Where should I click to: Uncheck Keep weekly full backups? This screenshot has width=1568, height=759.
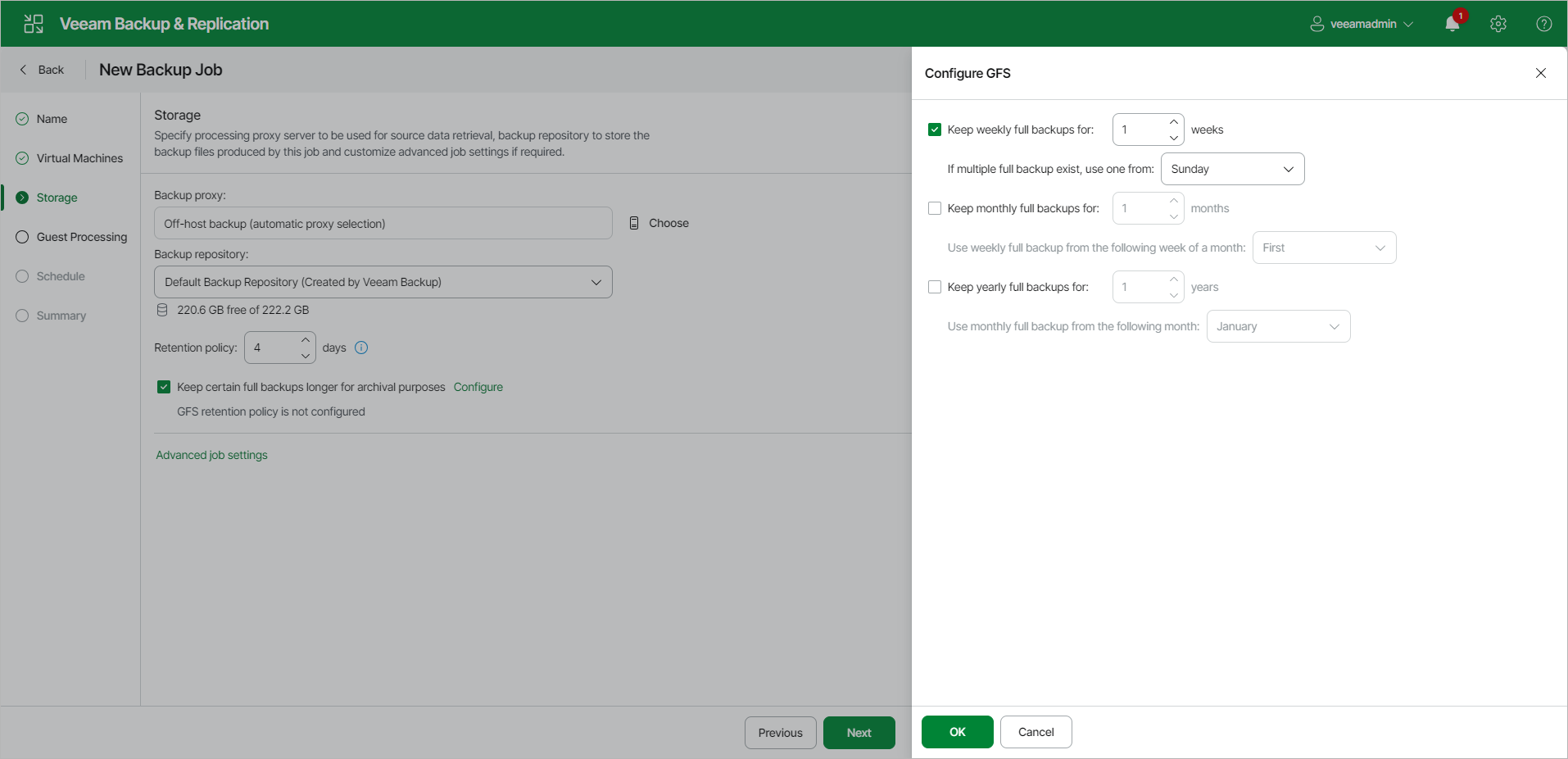(x=935, y=130)
